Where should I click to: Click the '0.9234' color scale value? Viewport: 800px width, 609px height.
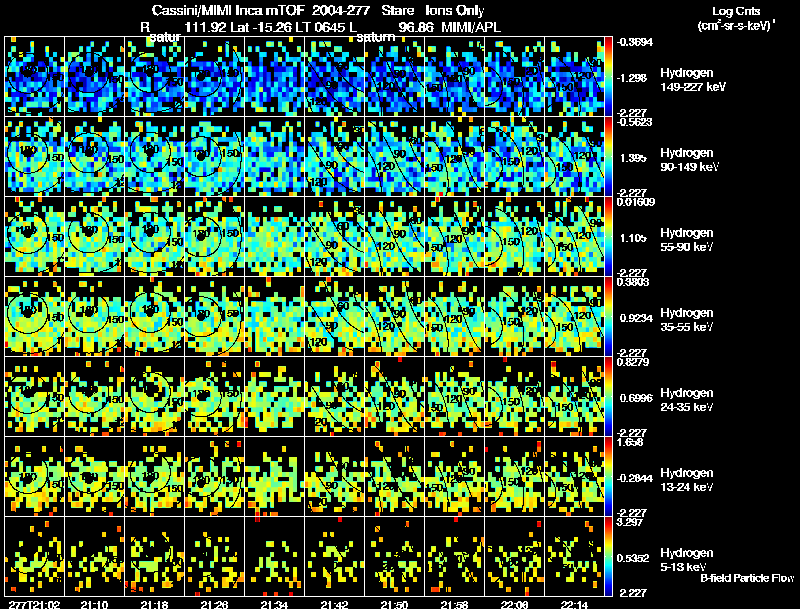pyautogui.click(x=636, y=318)
